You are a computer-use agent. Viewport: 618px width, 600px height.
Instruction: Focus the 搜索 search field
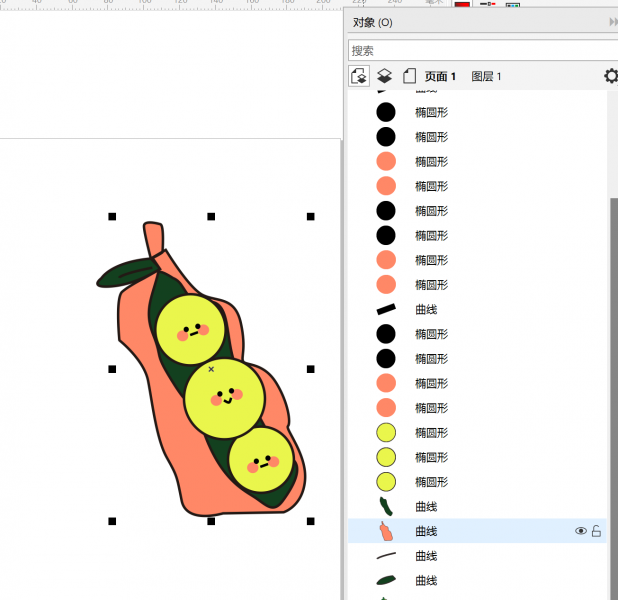(483, 50)
